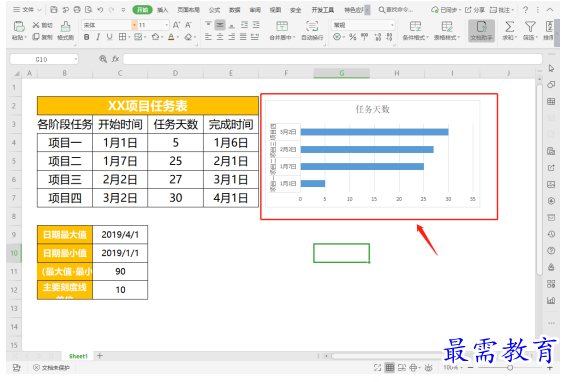
Task: Apply percent style number format
Action: (x=352, y=37)
